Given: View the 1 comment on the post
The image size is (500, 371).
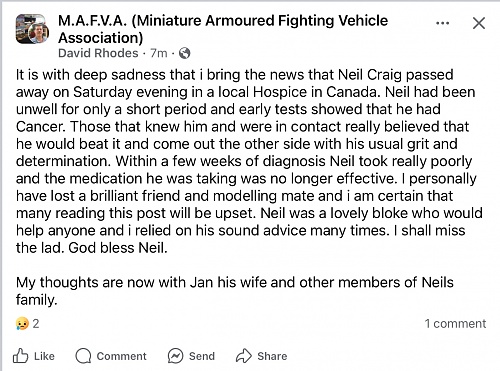Looking at the screenshot, I should [455, 323].
